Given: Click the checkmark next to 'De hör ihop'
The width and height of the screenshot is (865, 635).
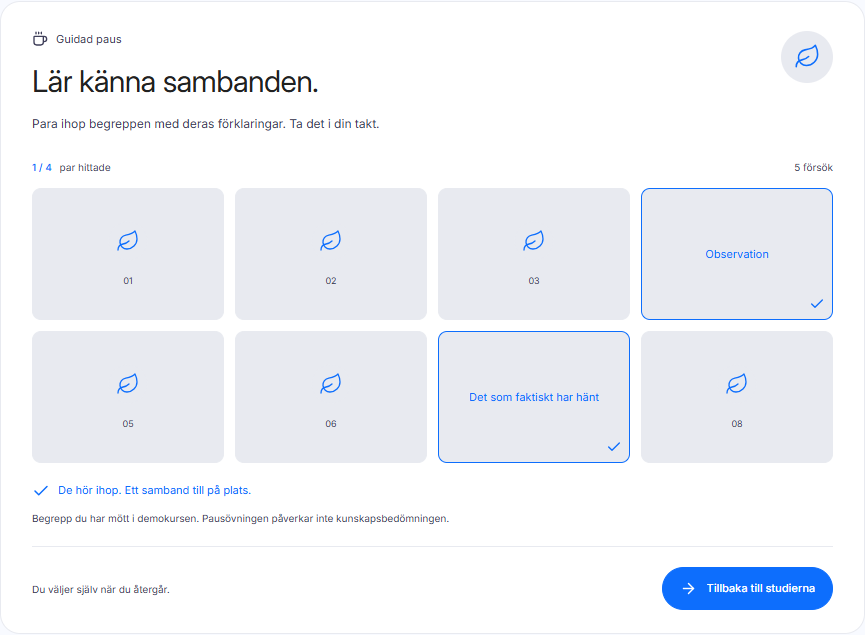Looking at the screenshot, I should [x=41, y=490].
